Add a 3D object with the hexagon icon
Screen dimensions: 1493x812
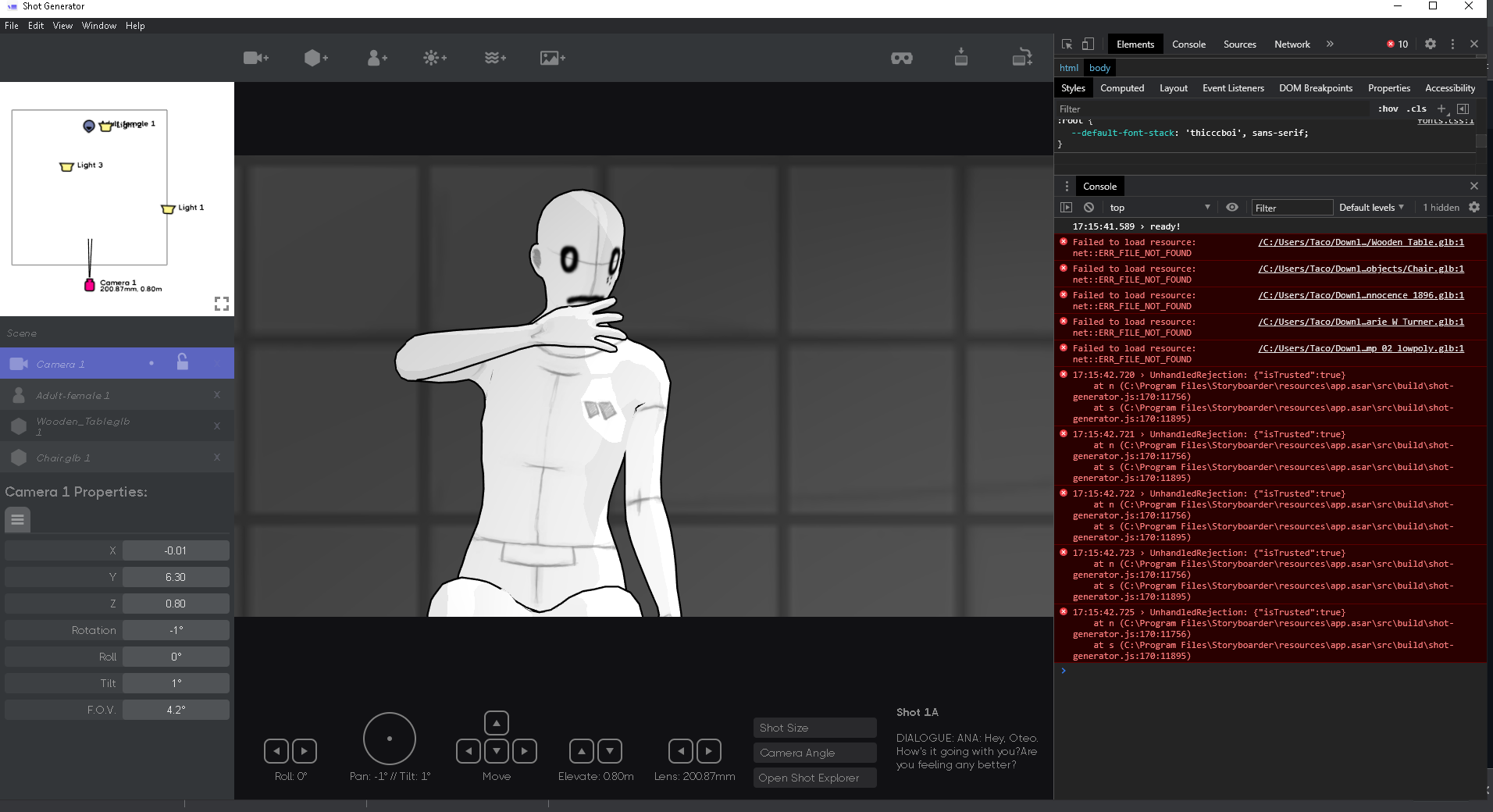[315, 57]
